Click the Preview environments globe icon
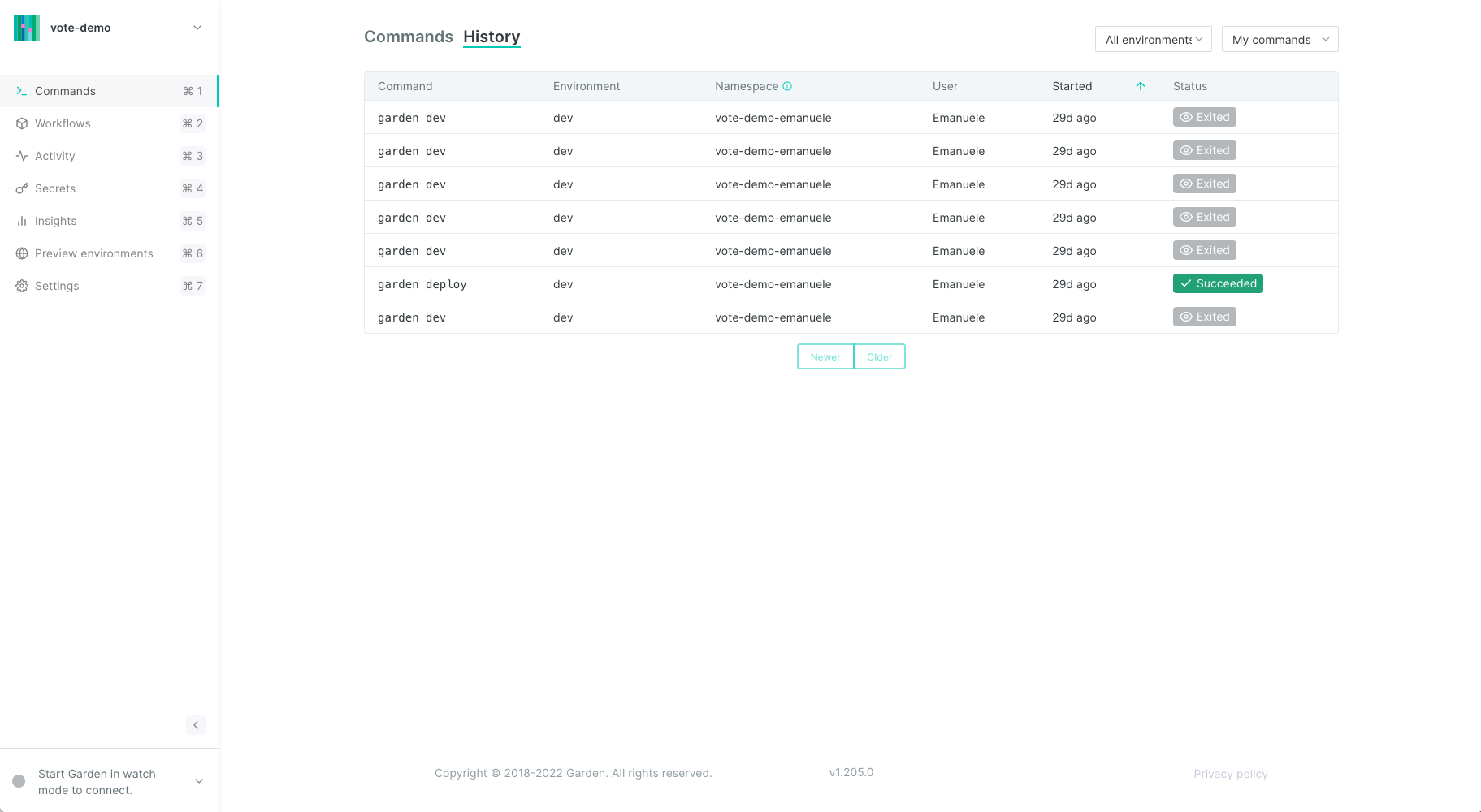1481x812 pixels. click(22, 253)
